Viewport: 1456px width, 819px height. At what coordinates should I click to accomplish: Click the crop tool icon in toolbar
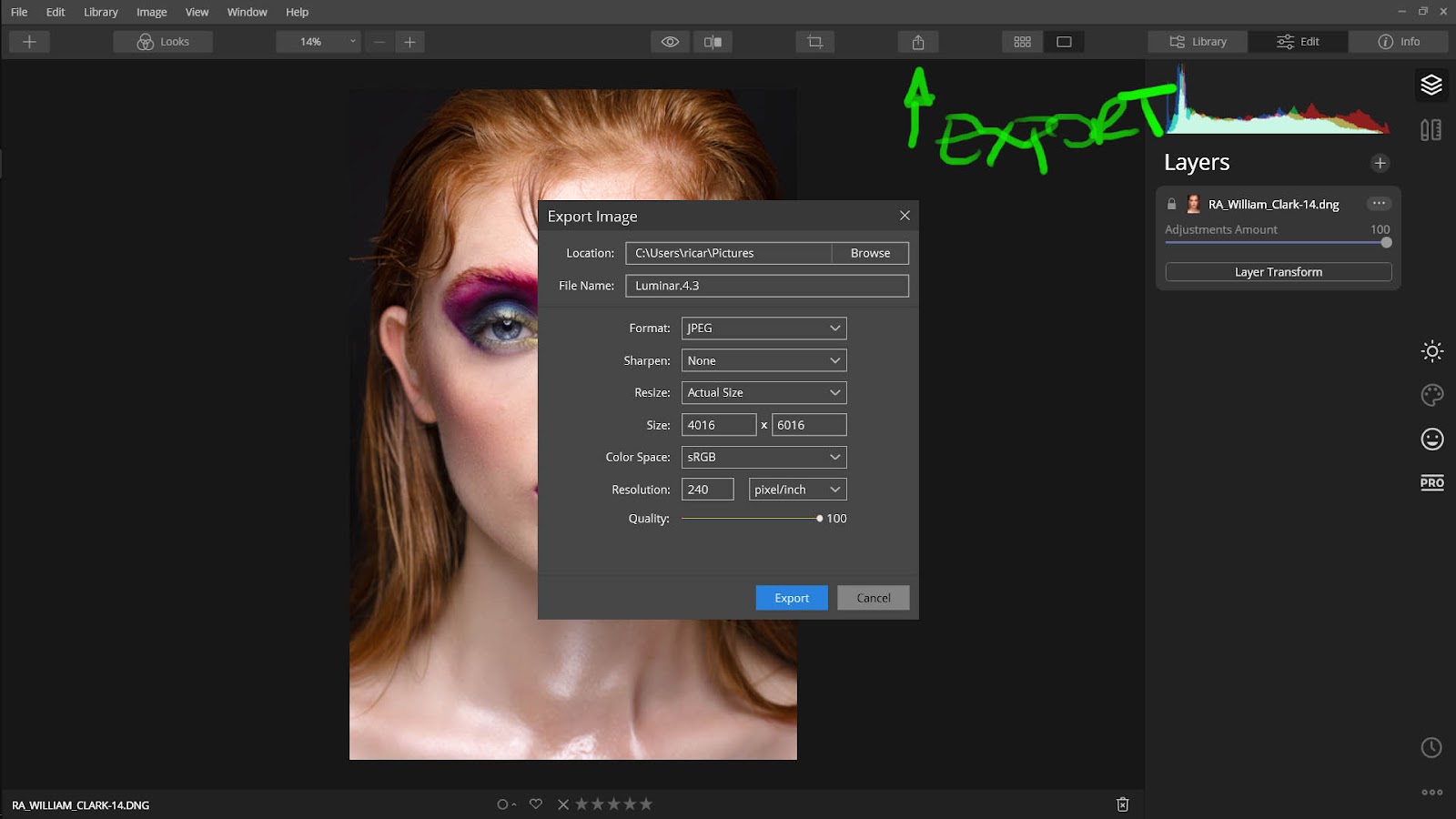coord(814,42)
